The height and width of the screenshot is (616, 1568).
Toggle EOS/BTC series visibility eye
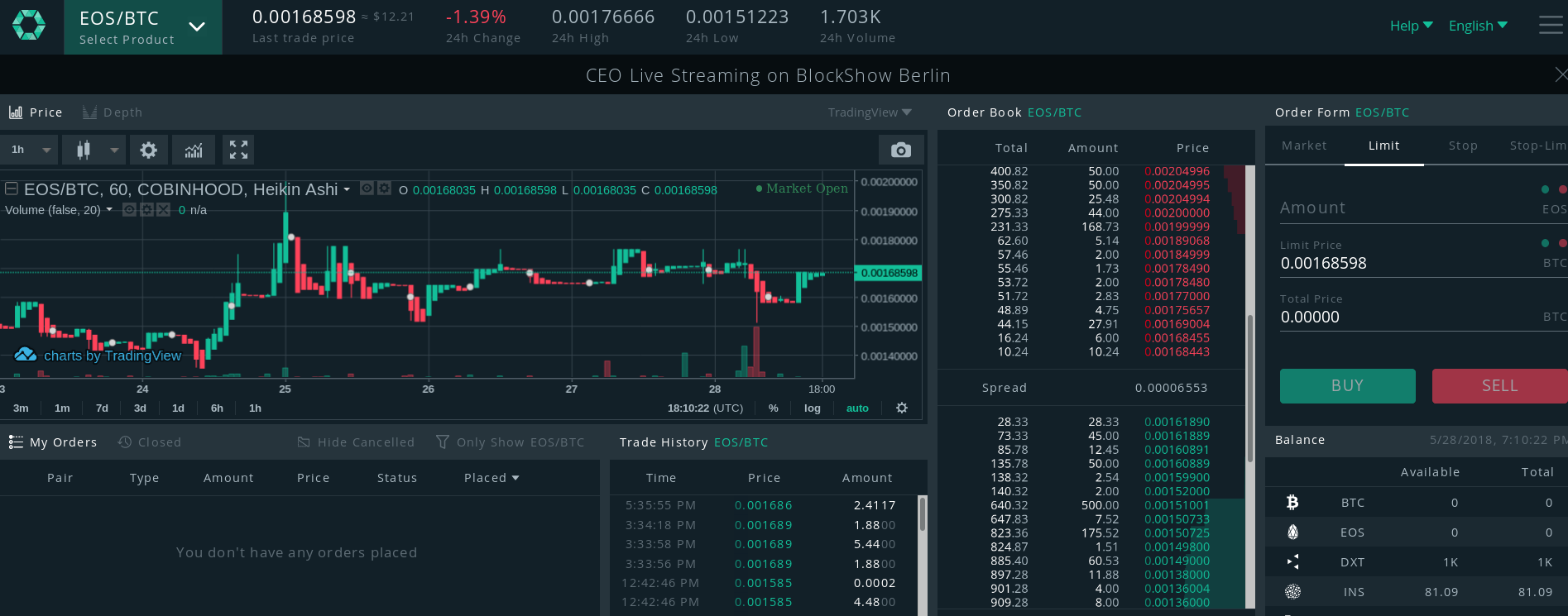point(367,189)
